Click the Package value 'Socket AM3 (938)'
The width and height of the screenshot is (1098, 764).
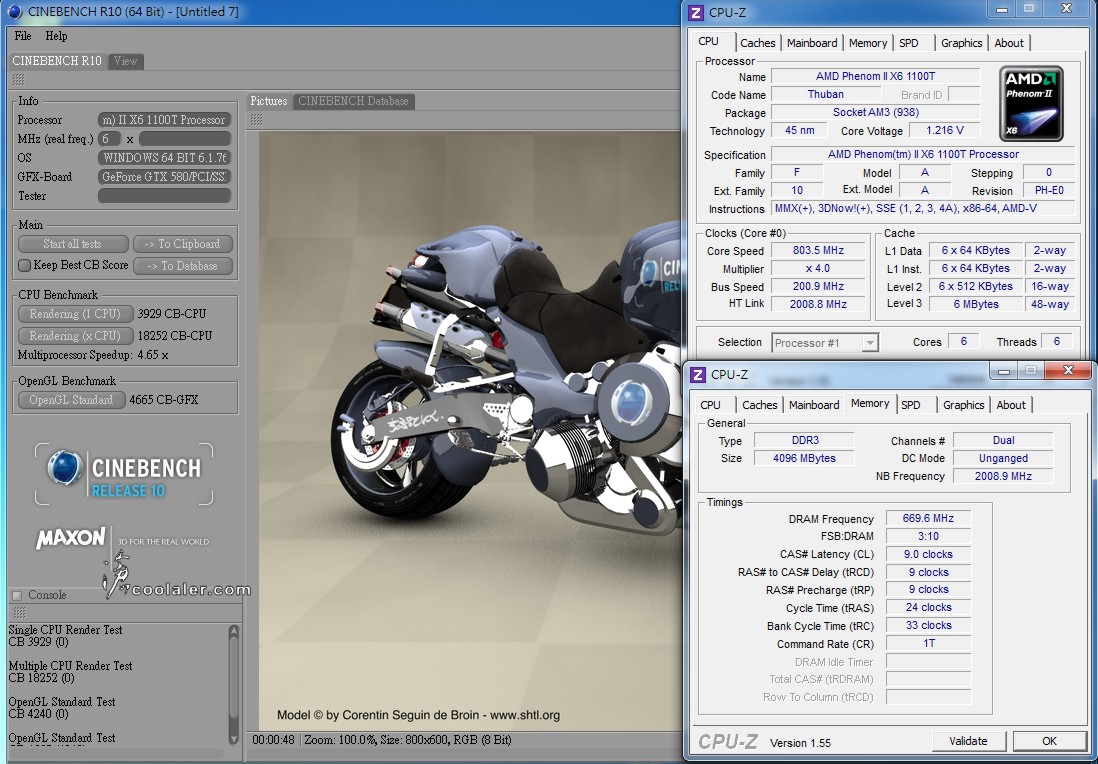(875, 112)
